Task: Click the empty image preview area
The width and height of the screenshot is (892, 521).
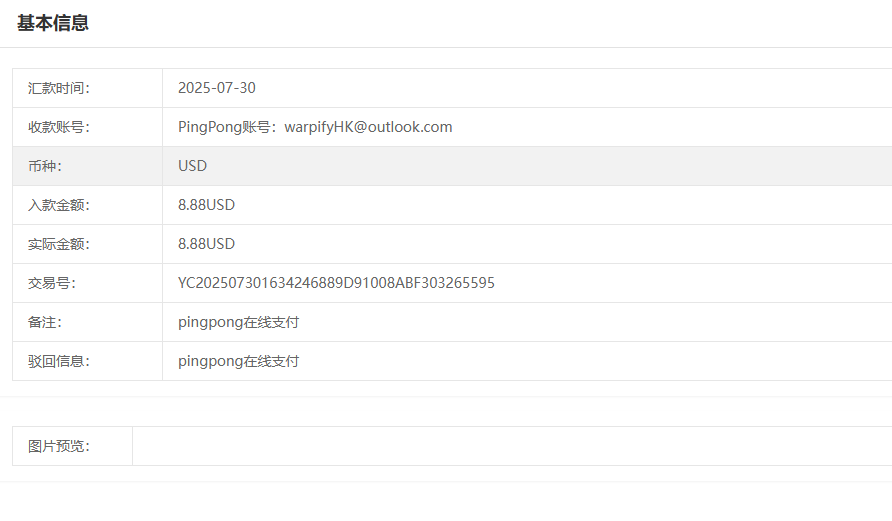Action: [510, 446]
